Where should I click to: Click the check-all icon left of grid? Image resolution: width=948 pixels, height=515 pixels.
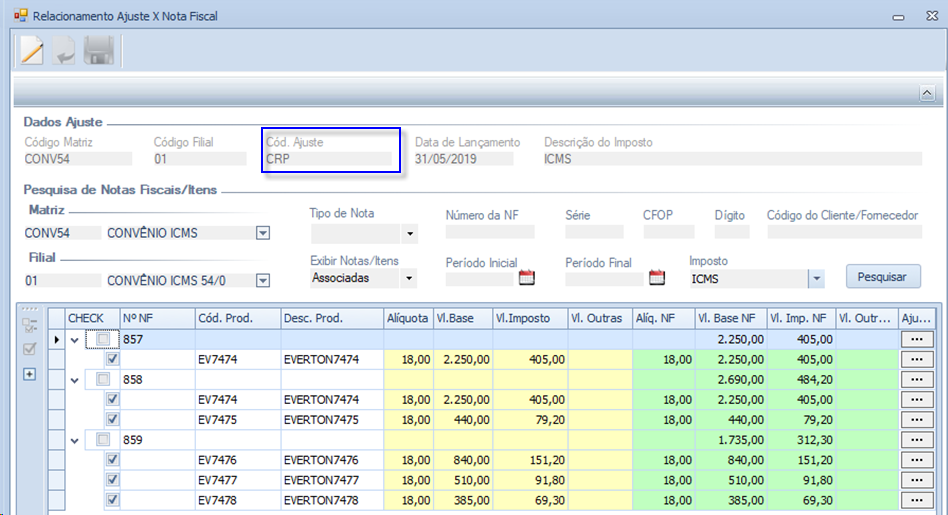click(x=29, y=348)
